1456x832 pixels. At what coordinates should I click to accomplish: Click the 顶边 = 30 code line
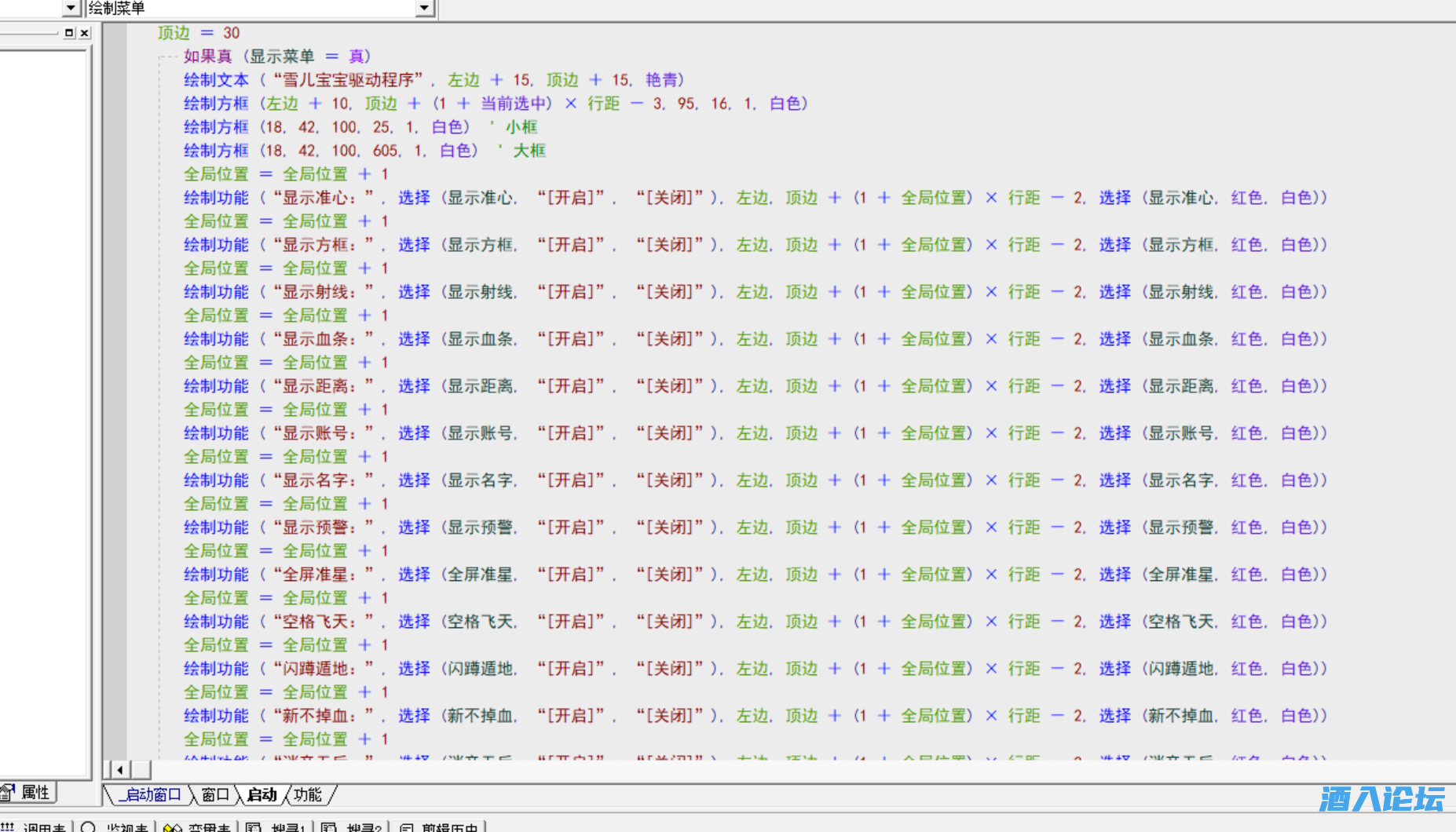coord(198,33)
